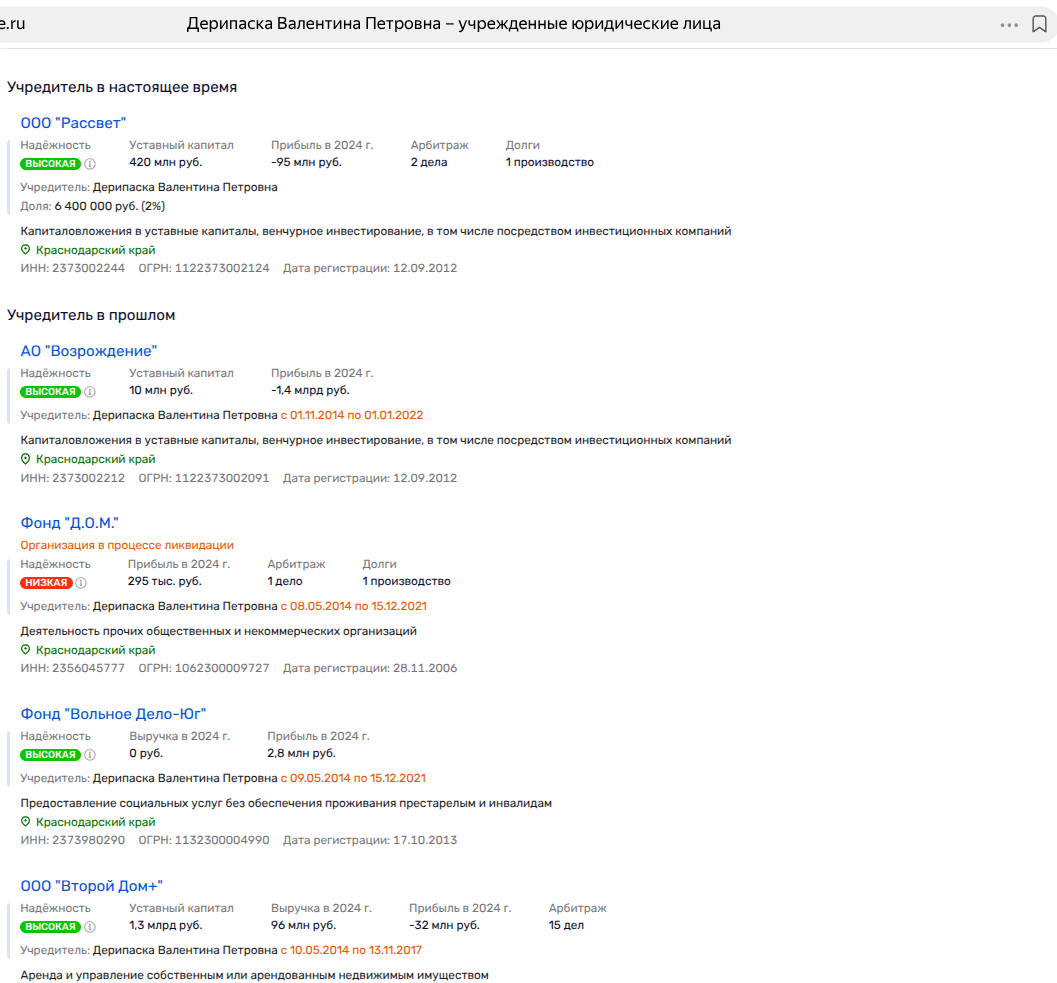Screen dimensions: 1057x983
Task: Open Фонд "Вольное Дело-Юг" link
Action: coord(113,714)
